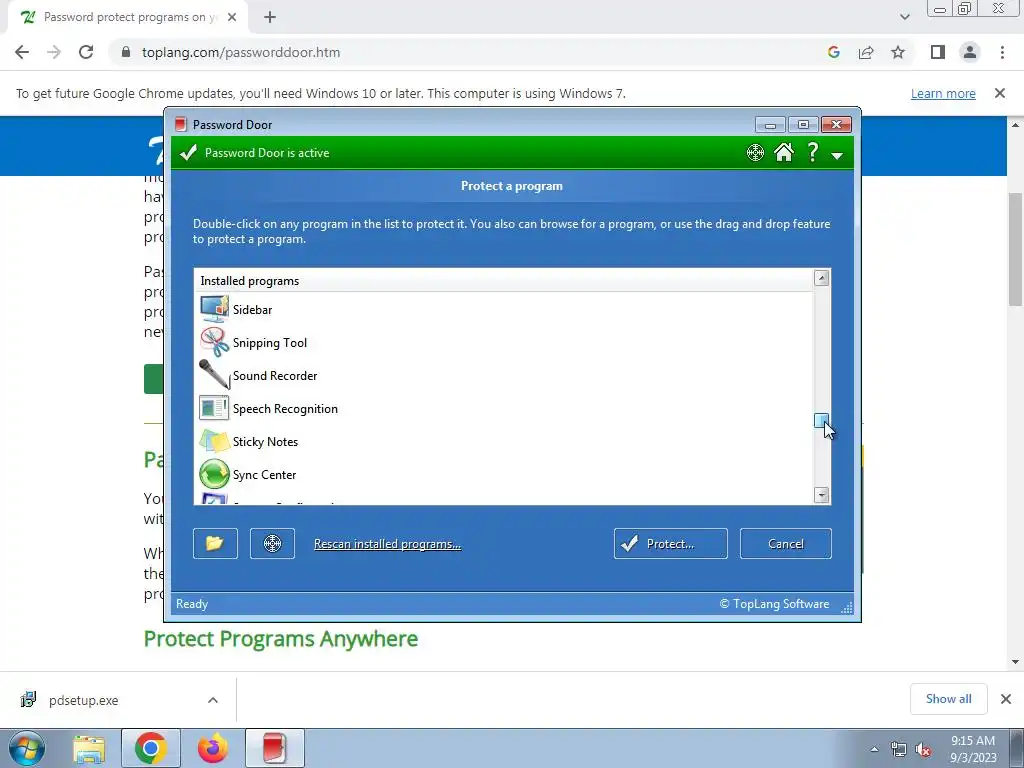Click Chrome icon in taskbar
This screenshot has height=768, width=1024.
pos(151,748)
